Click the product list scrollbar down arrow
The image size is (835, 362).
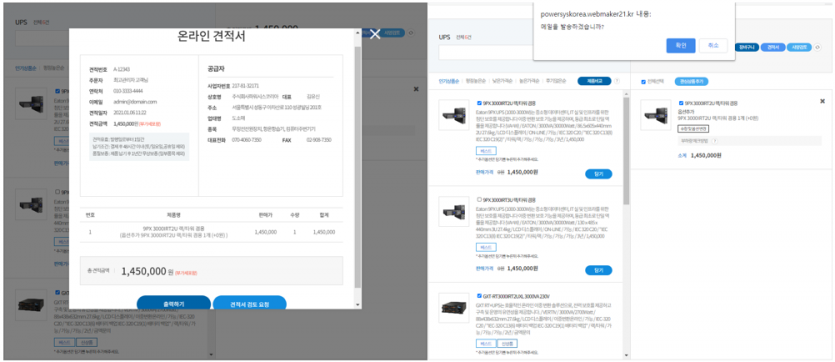pyautogui.click(x=627, y=356)
